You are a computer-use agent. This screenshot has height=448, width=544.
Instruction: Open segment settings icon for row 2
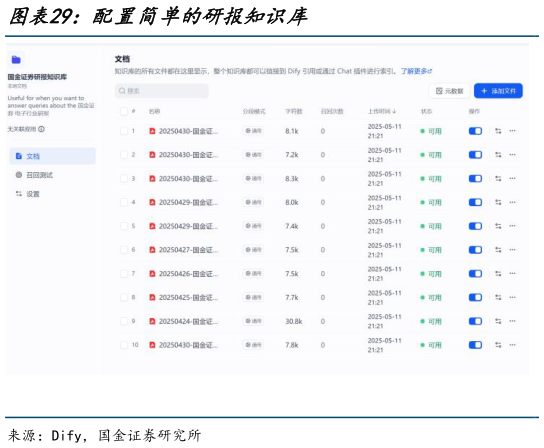[498, 155]
